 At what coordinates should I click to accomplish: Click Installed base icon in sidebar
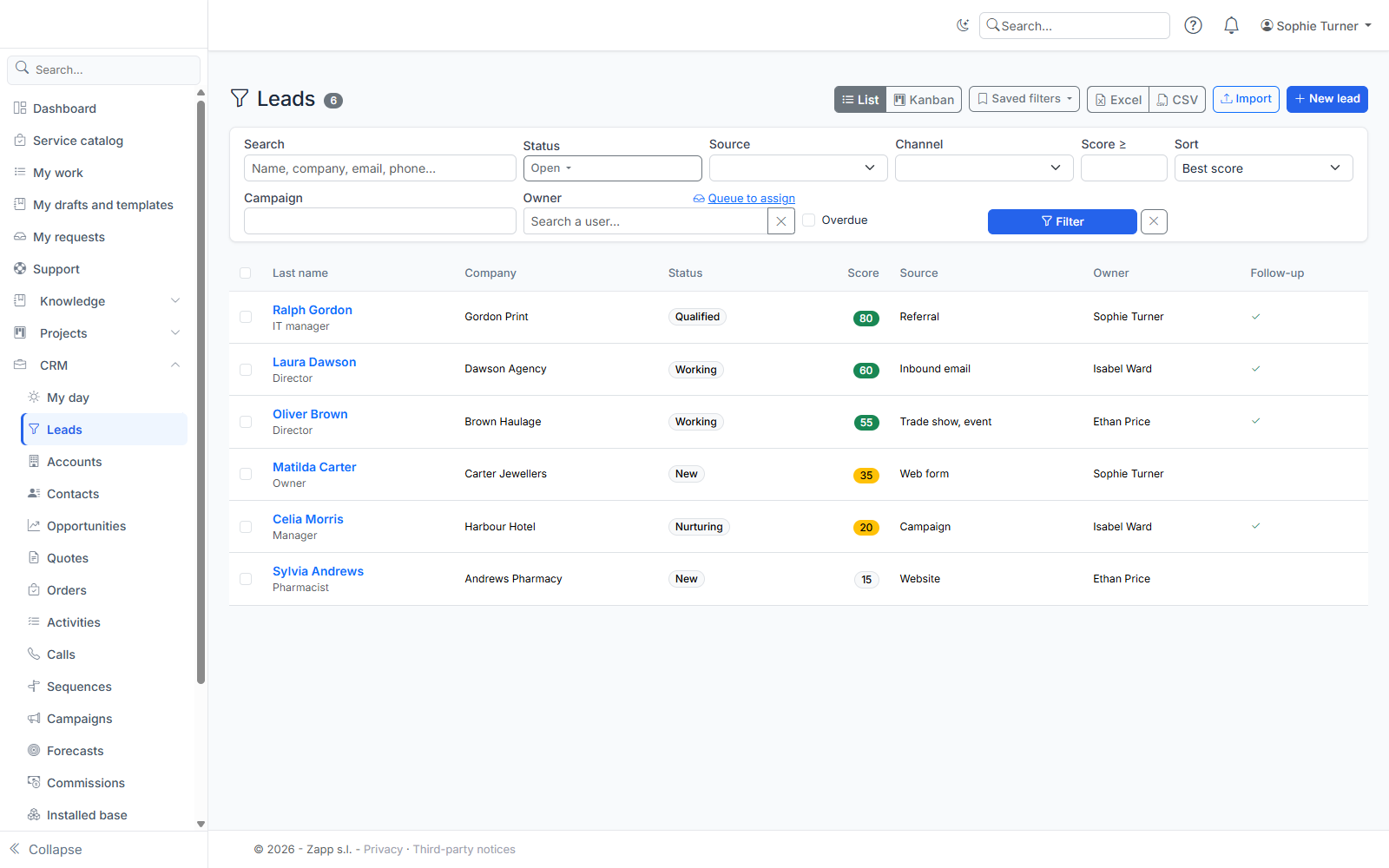pos(34,815)
